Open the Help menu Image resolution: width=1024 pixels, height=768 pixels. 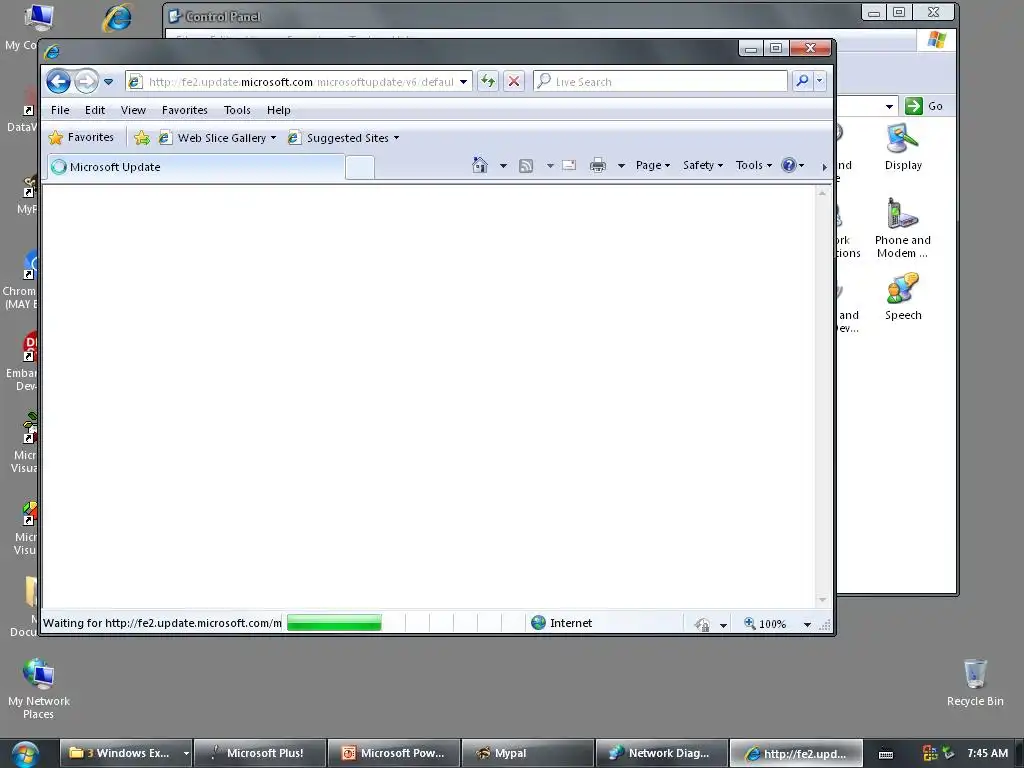278,110
